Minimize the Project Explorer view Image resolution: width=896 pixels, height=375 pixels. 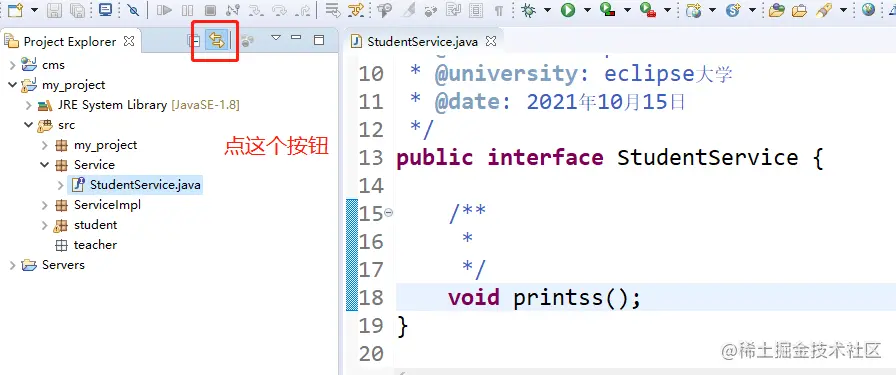(x=296, y=38)
